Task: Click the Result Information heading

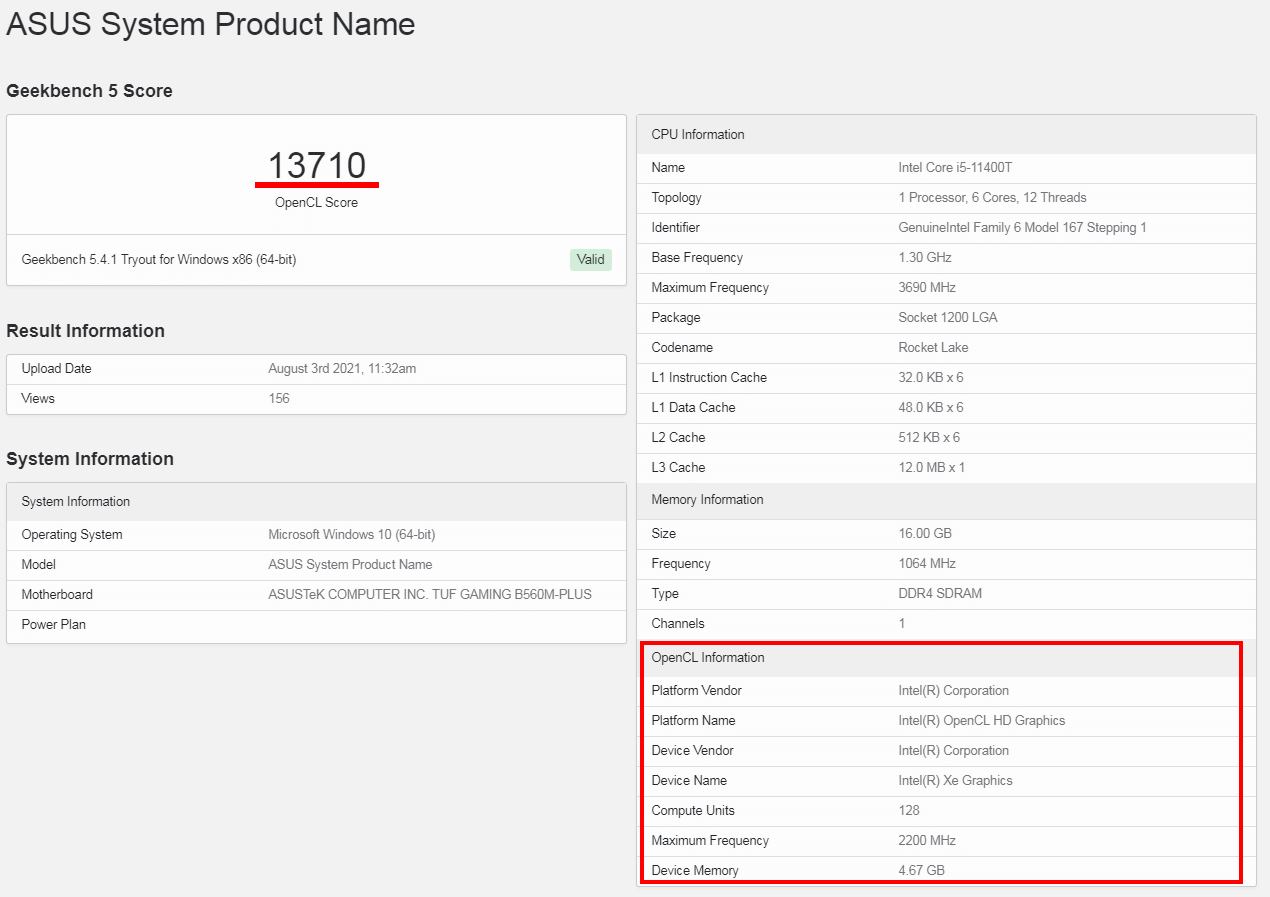Action: pos(85,331)
